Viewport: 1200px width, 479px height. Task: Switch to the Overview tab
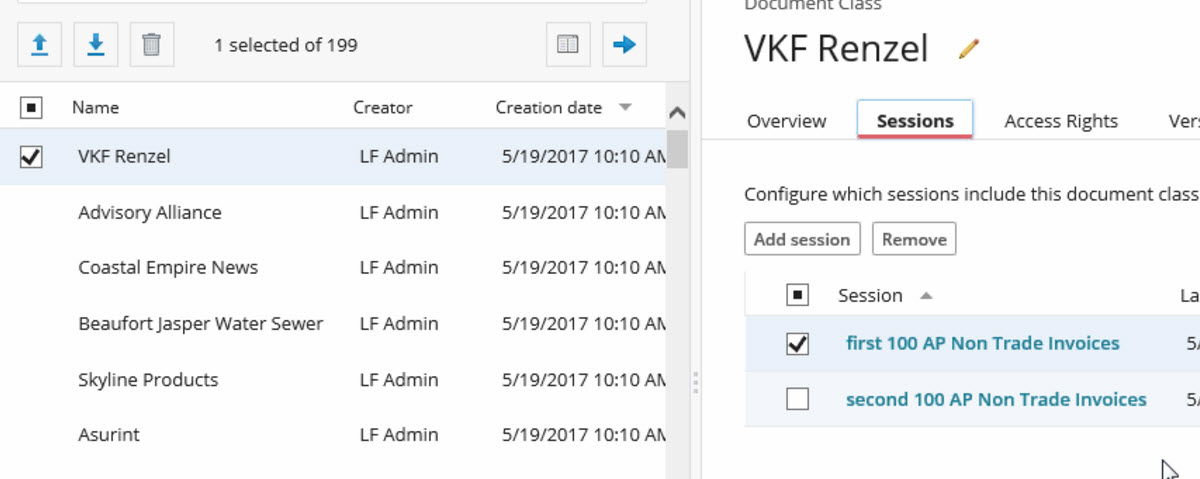[786, 121]
